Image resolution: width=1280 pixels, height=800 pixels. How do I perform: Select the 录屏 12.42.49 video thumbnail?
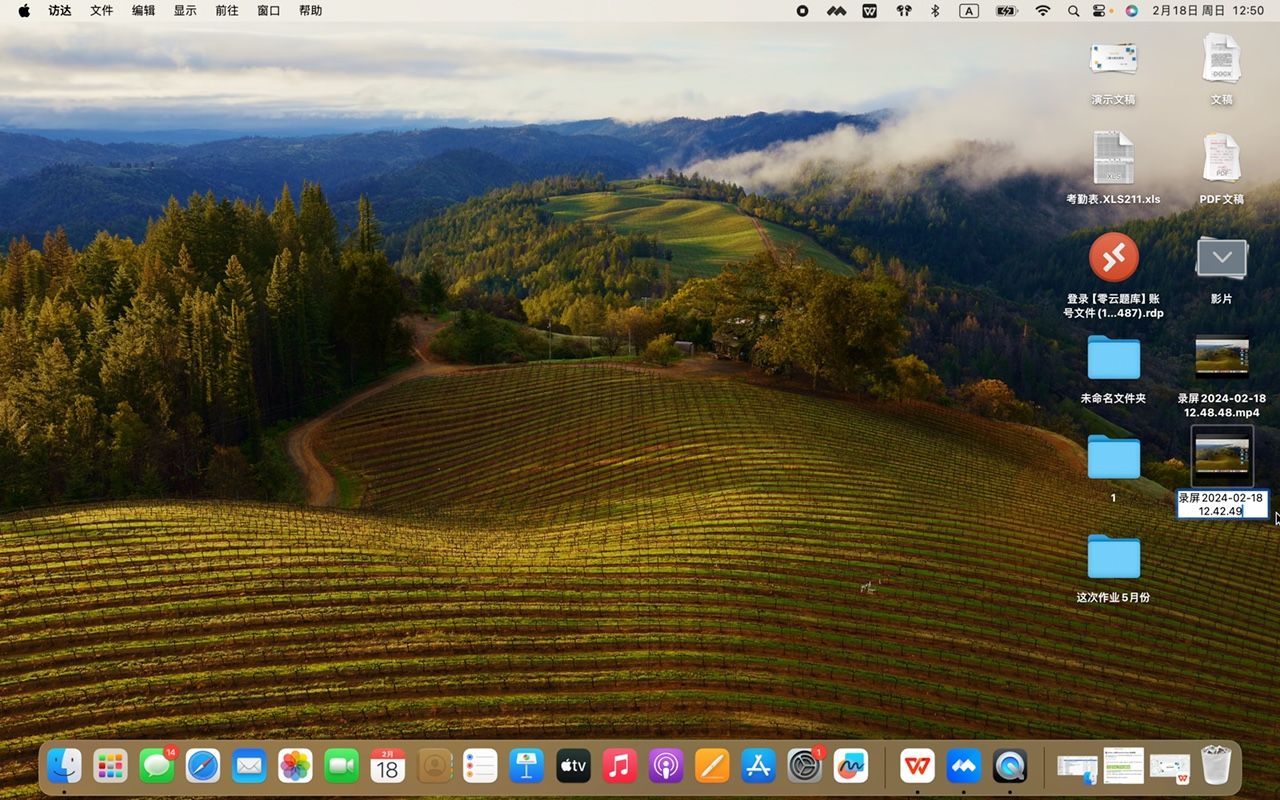coord(1221,456)
